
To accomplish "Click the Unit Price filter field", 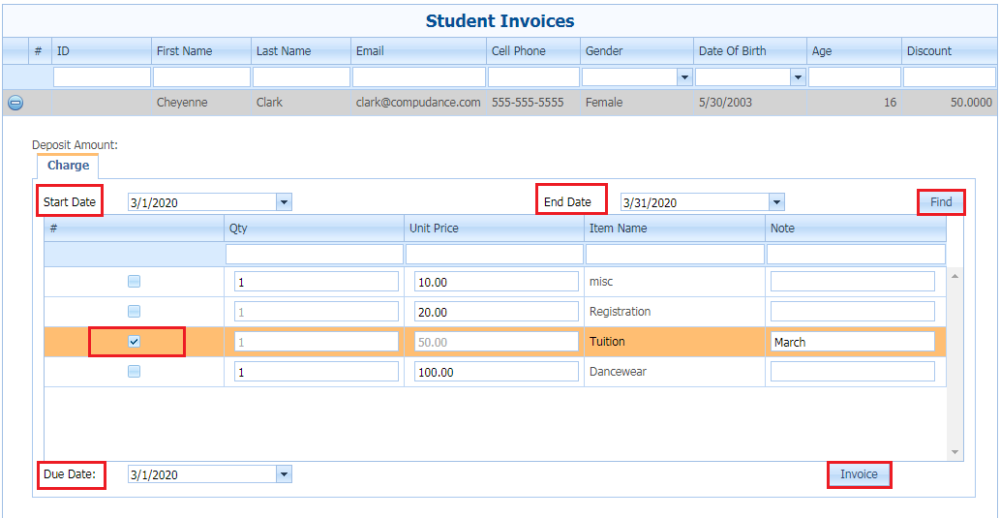I will point(494,254).
